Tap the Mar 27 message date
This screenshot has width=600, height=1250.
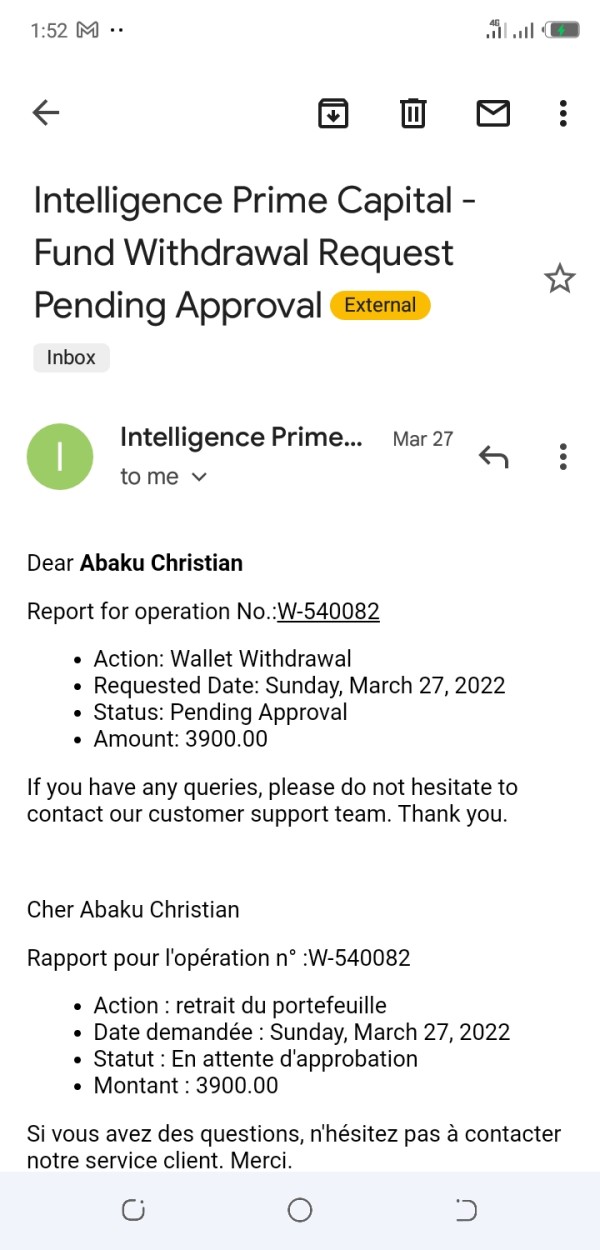click(x=423, y=439)
